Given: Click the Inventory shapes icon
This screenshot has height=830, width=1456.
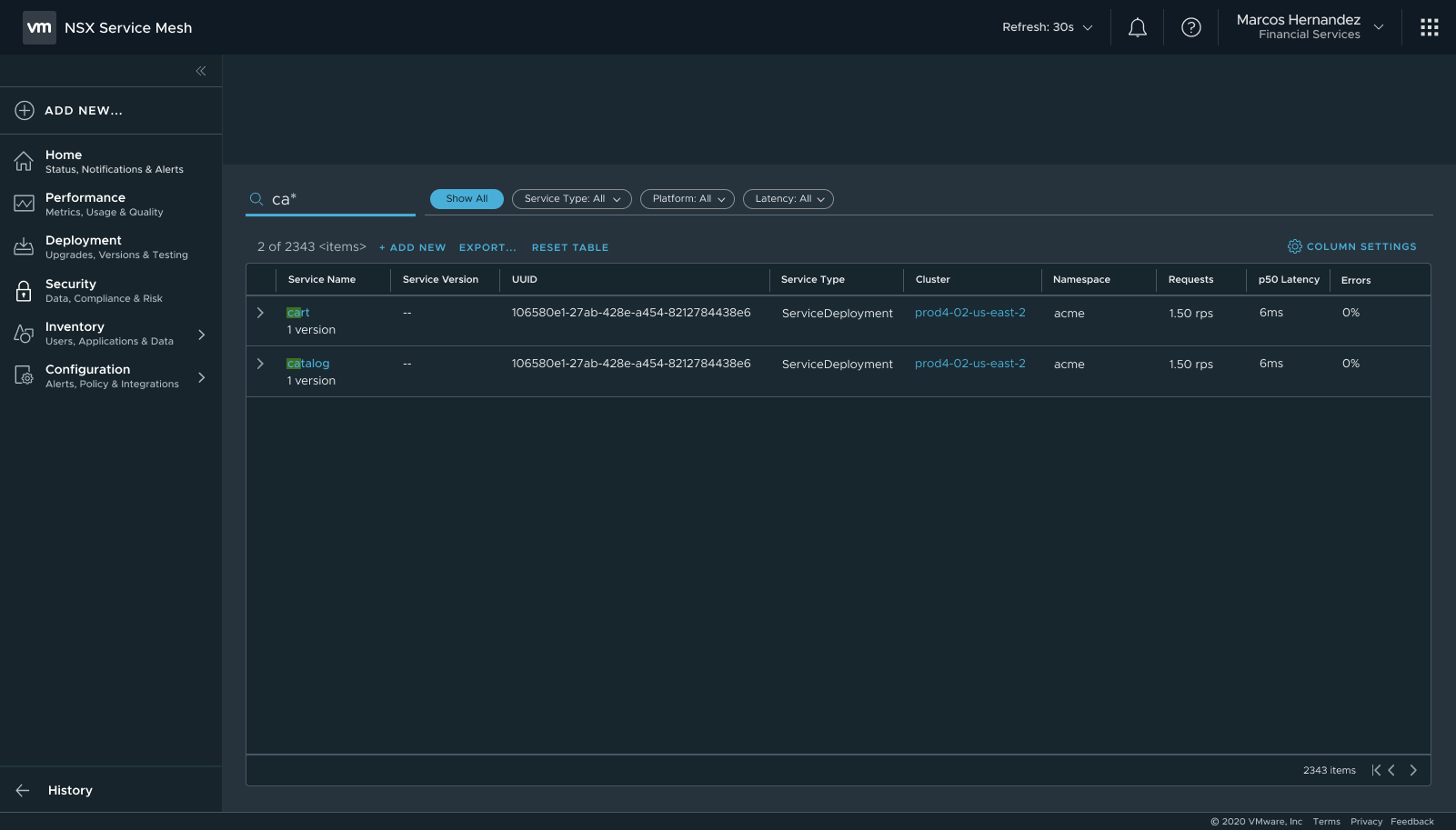Looking at the screenshot, I should (x=24, y=334).
